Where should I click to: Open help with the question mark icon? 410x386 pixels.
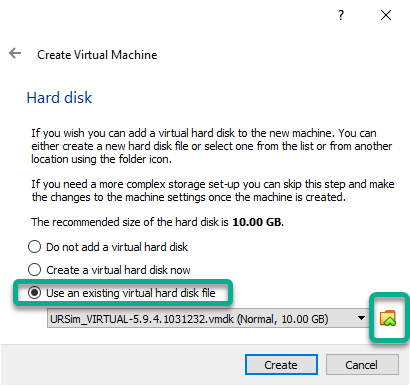pyautogui.click(x=341, y=15)
